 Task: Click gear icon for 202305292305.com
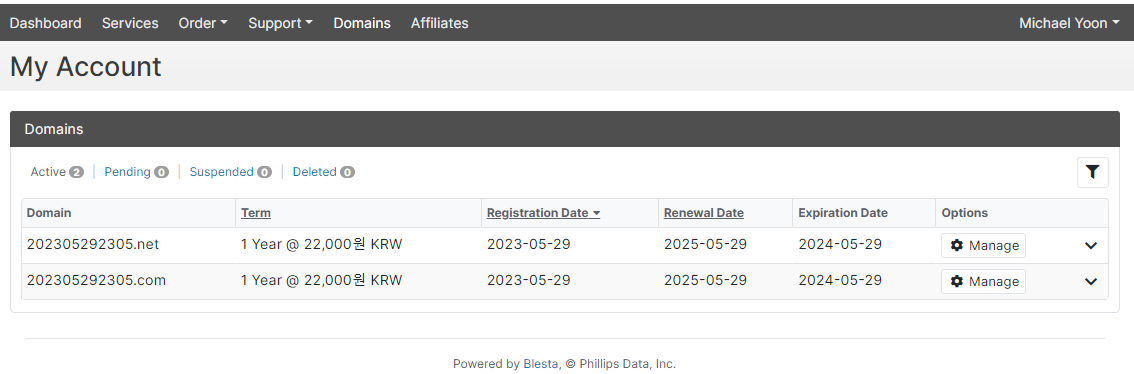[957, 281]
